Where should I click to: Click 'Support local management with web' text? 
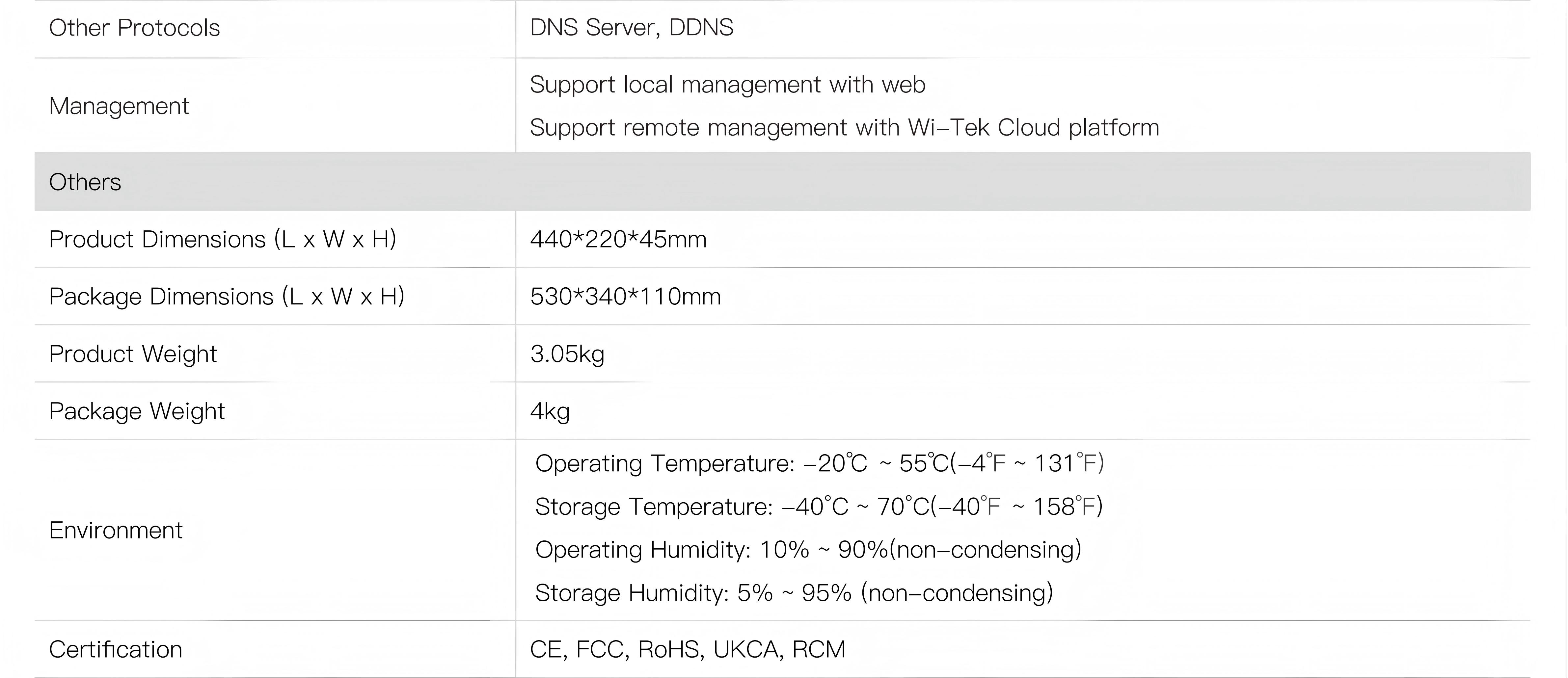click(x=727, y=85)
